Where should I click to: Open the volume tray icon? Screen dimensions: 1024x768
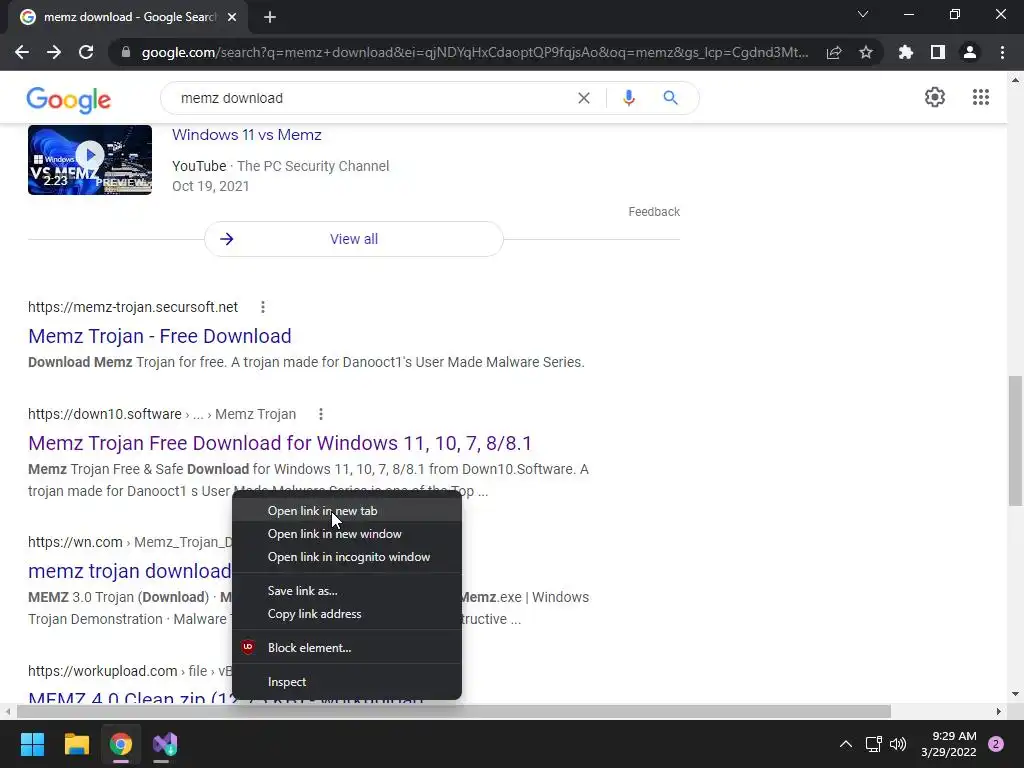[898, 744]
